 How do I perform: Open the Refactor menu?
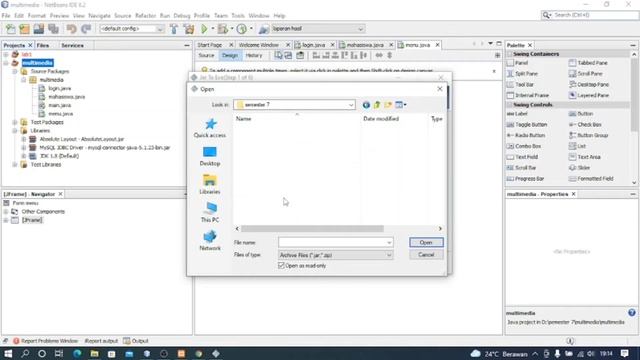click(x=145, y=16)
